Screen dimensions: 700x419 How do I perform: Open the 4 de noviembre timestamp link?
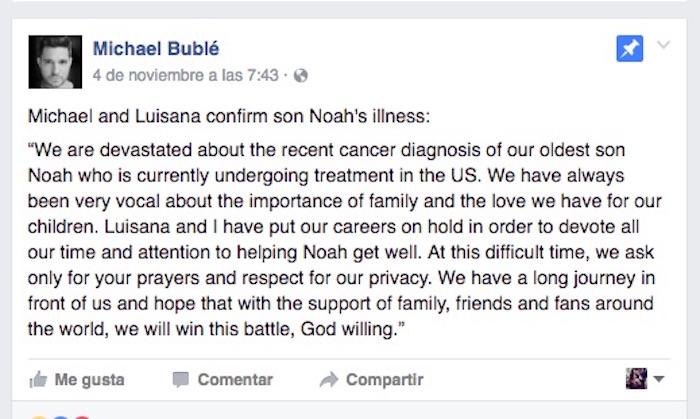pyautogui.click(x=184, y=75)
